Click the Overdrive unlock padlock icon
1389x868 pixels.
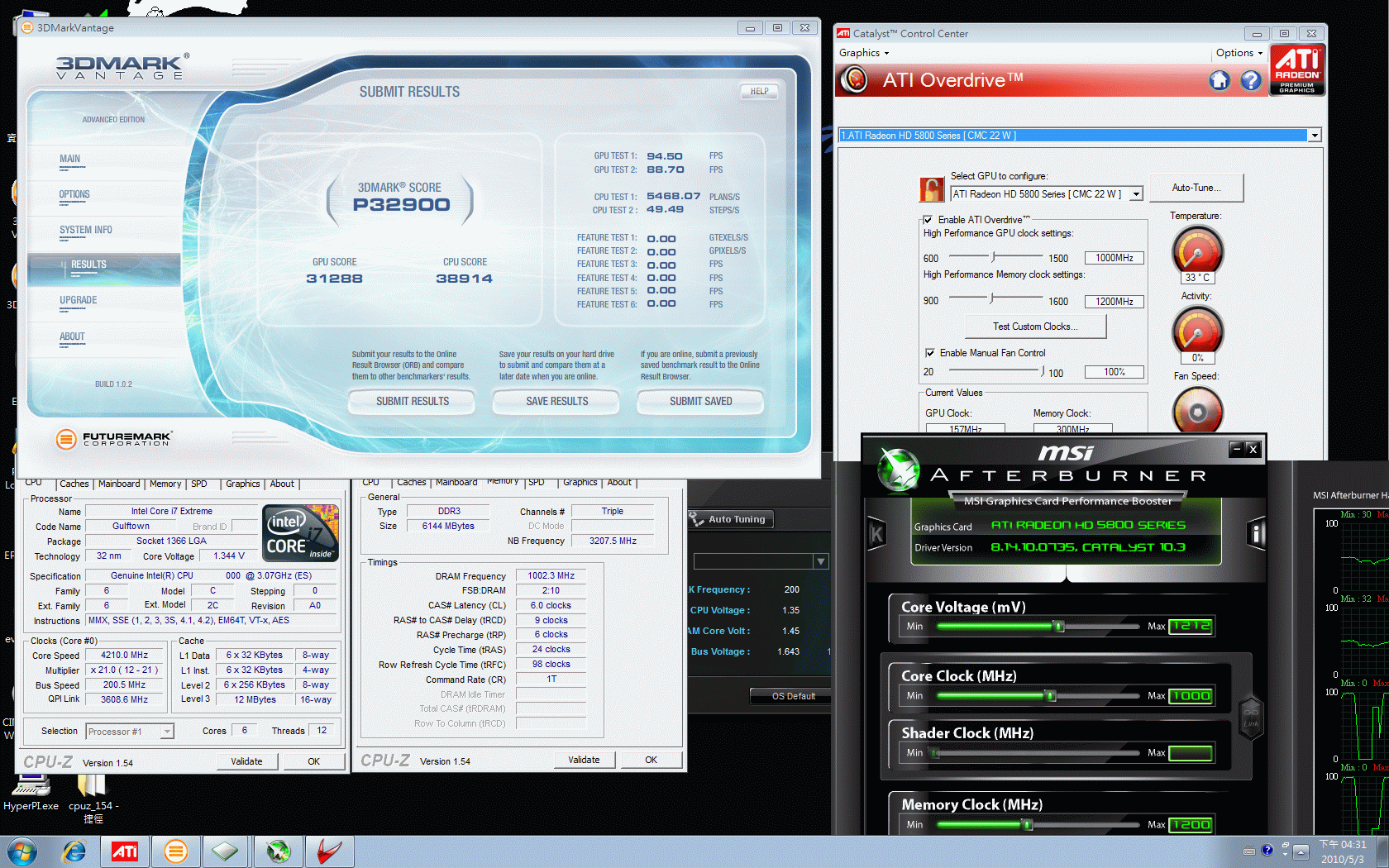coord(932,190)
